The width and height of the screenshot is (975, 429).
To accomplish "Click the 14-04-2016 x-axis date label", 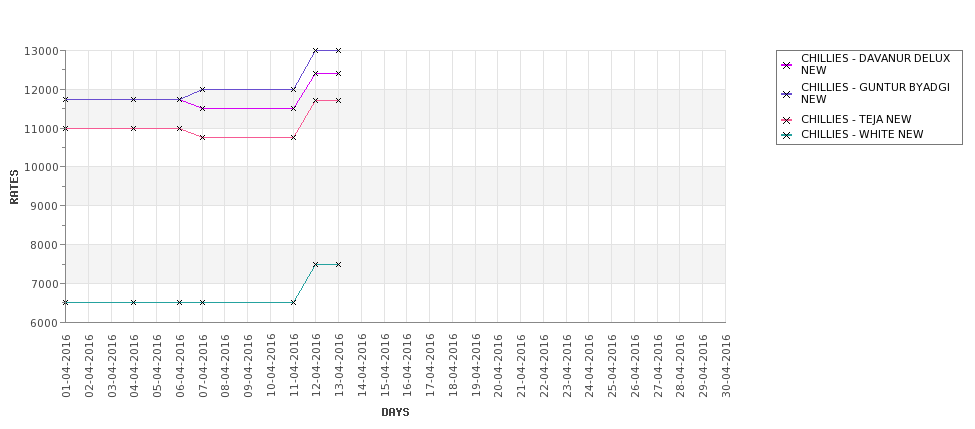I will [362, 366].
